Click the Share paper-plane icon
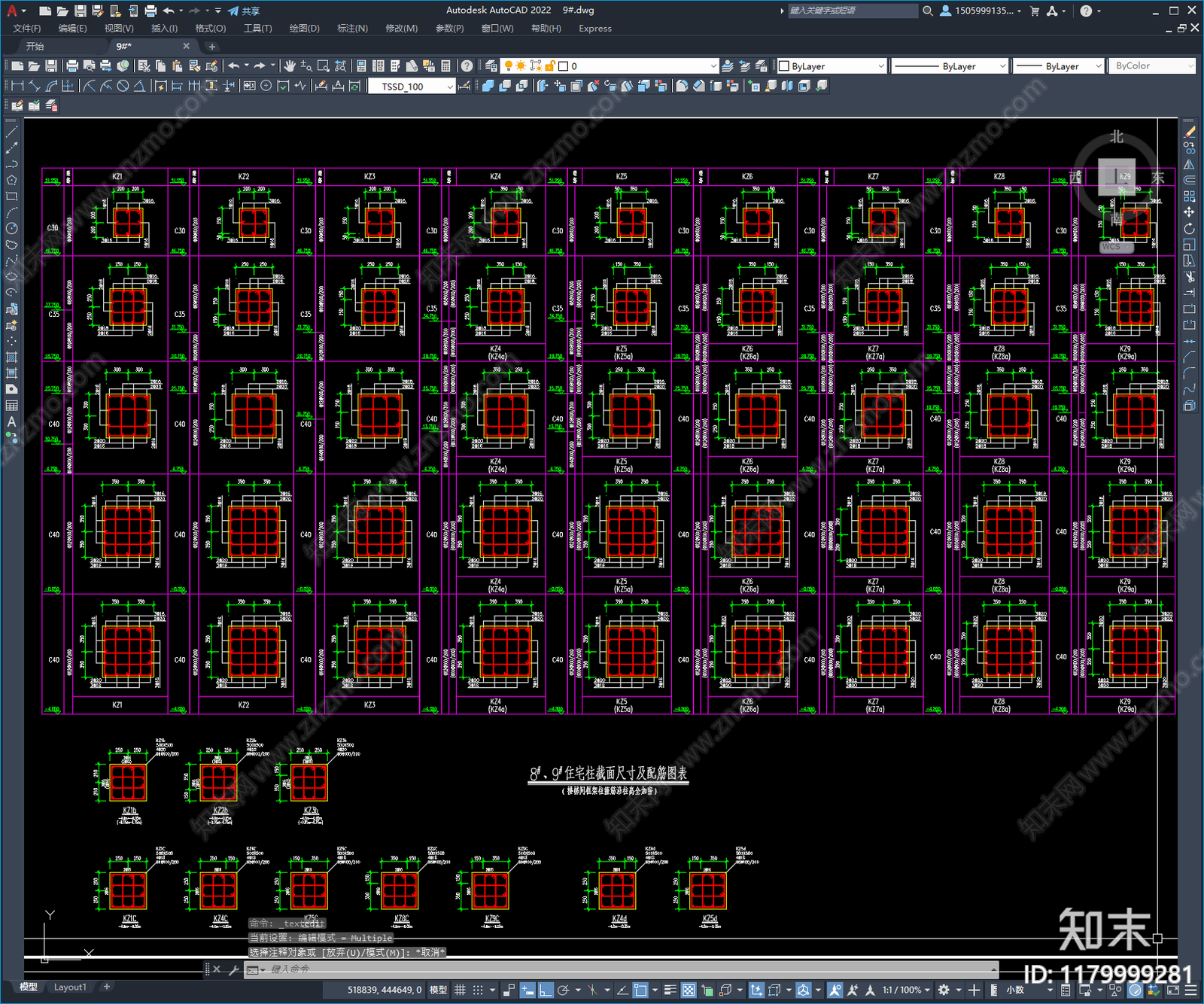This screenshot has height=1004, width=1204. click(x=234, y=11)
